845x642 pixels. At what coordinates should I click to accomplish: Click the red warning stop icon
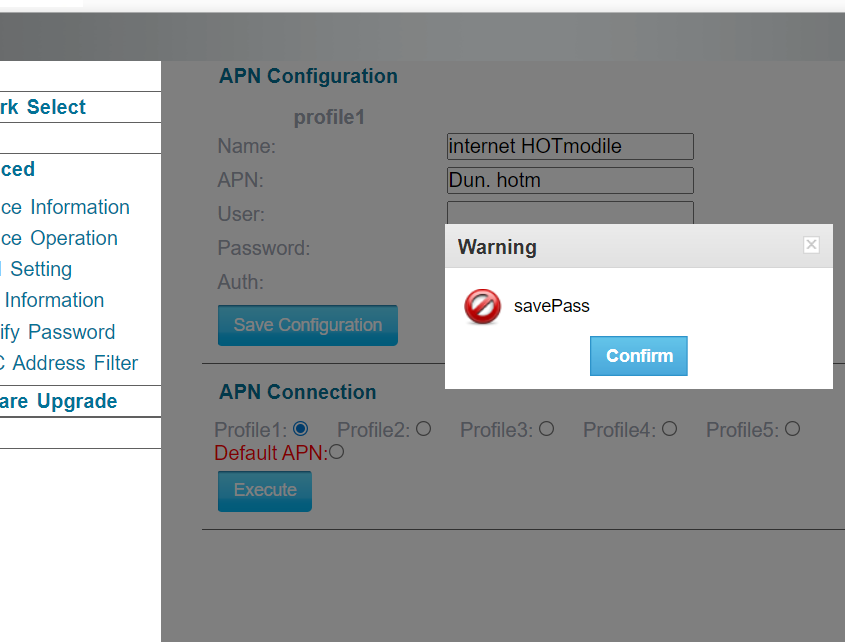coord(482,307)
